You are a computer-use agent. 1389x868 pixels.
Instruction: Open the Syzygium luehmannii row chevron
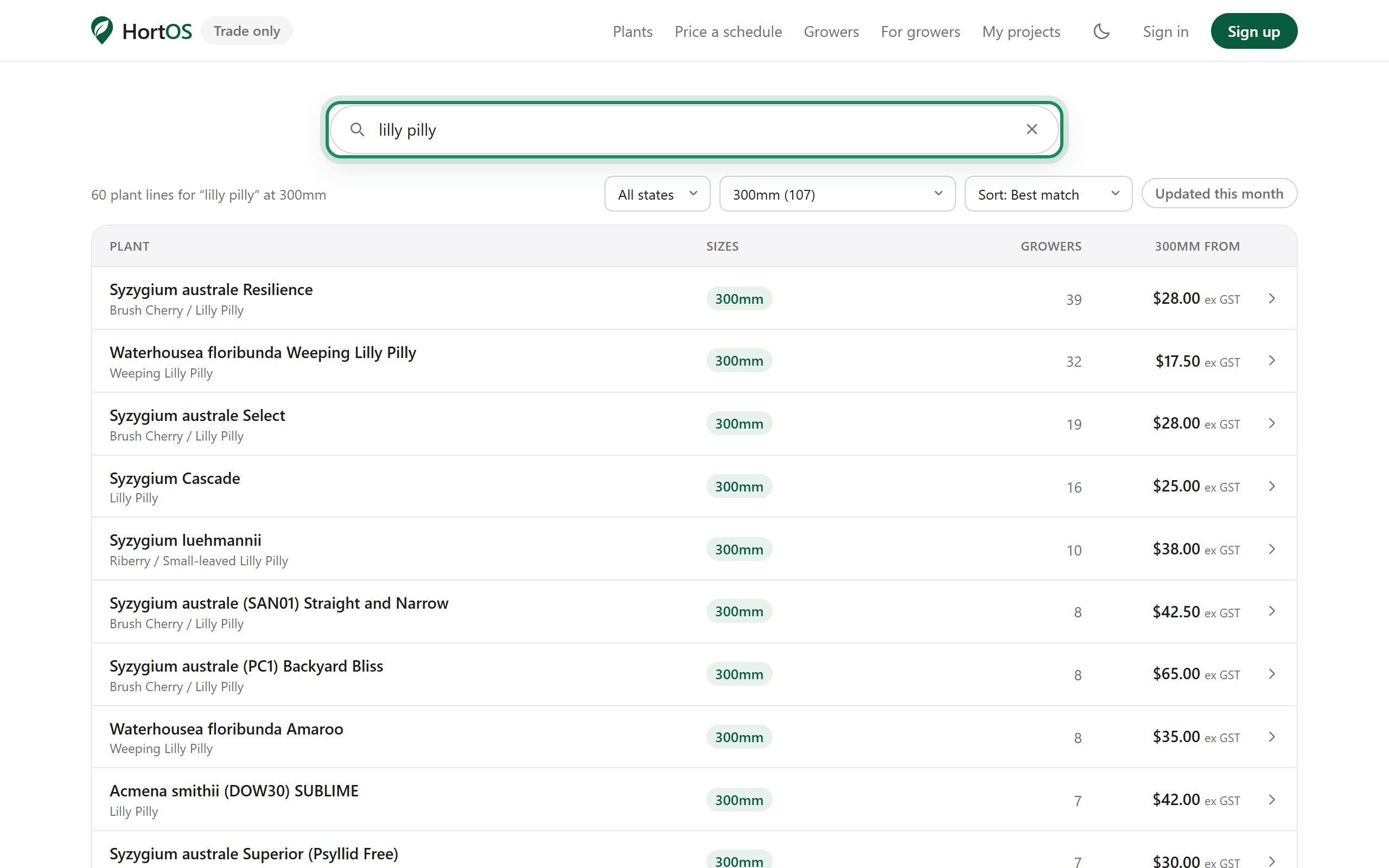[1272, 550]
